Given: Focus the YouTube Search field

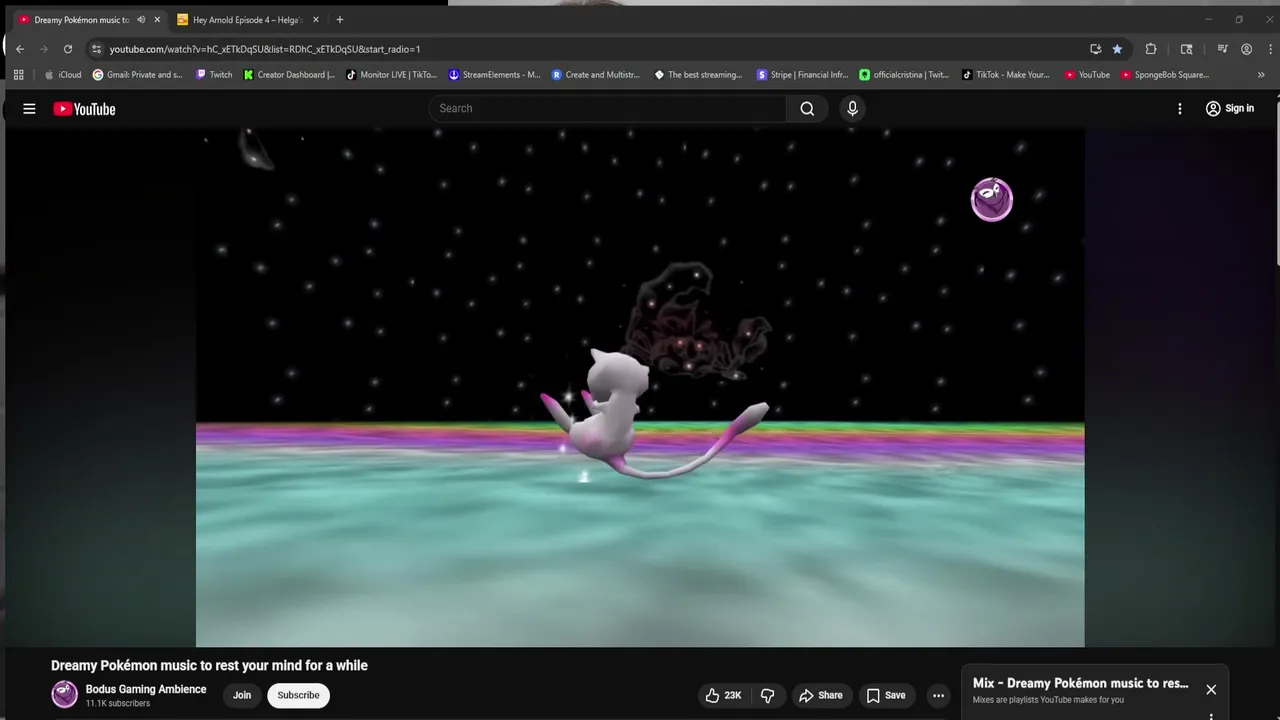Looking at the screenshot, I should pyautogui.click(x=608, y=109).
